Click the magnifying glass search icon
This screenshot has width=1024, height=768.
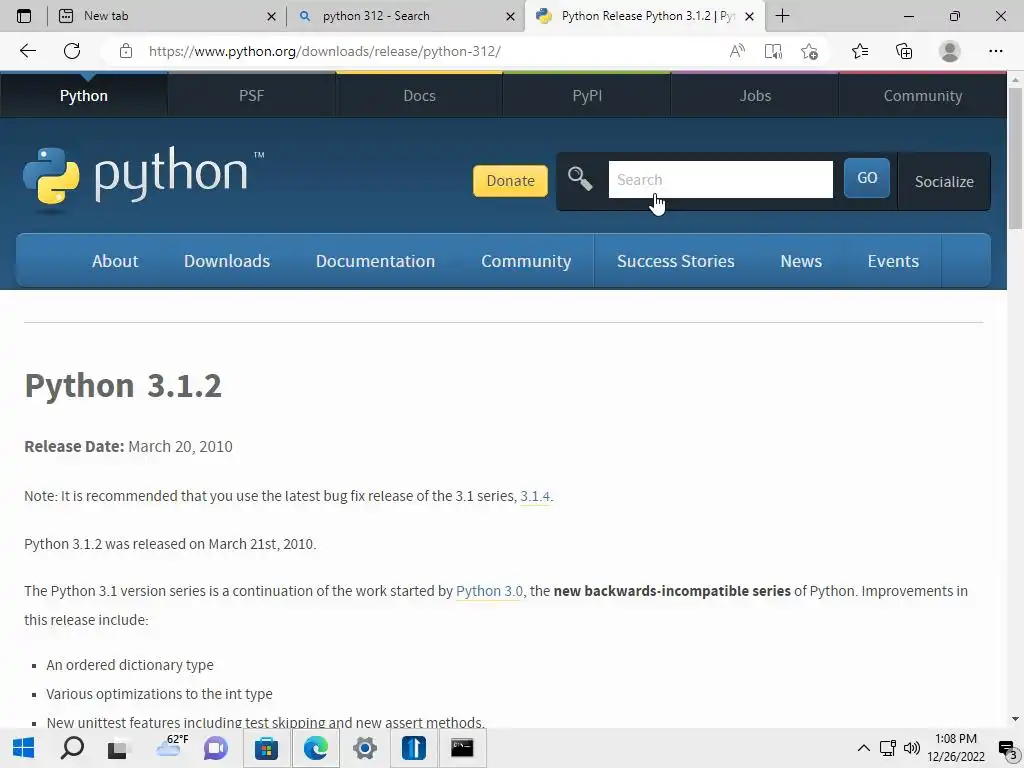pyautogui.click(x=579, y=178)
